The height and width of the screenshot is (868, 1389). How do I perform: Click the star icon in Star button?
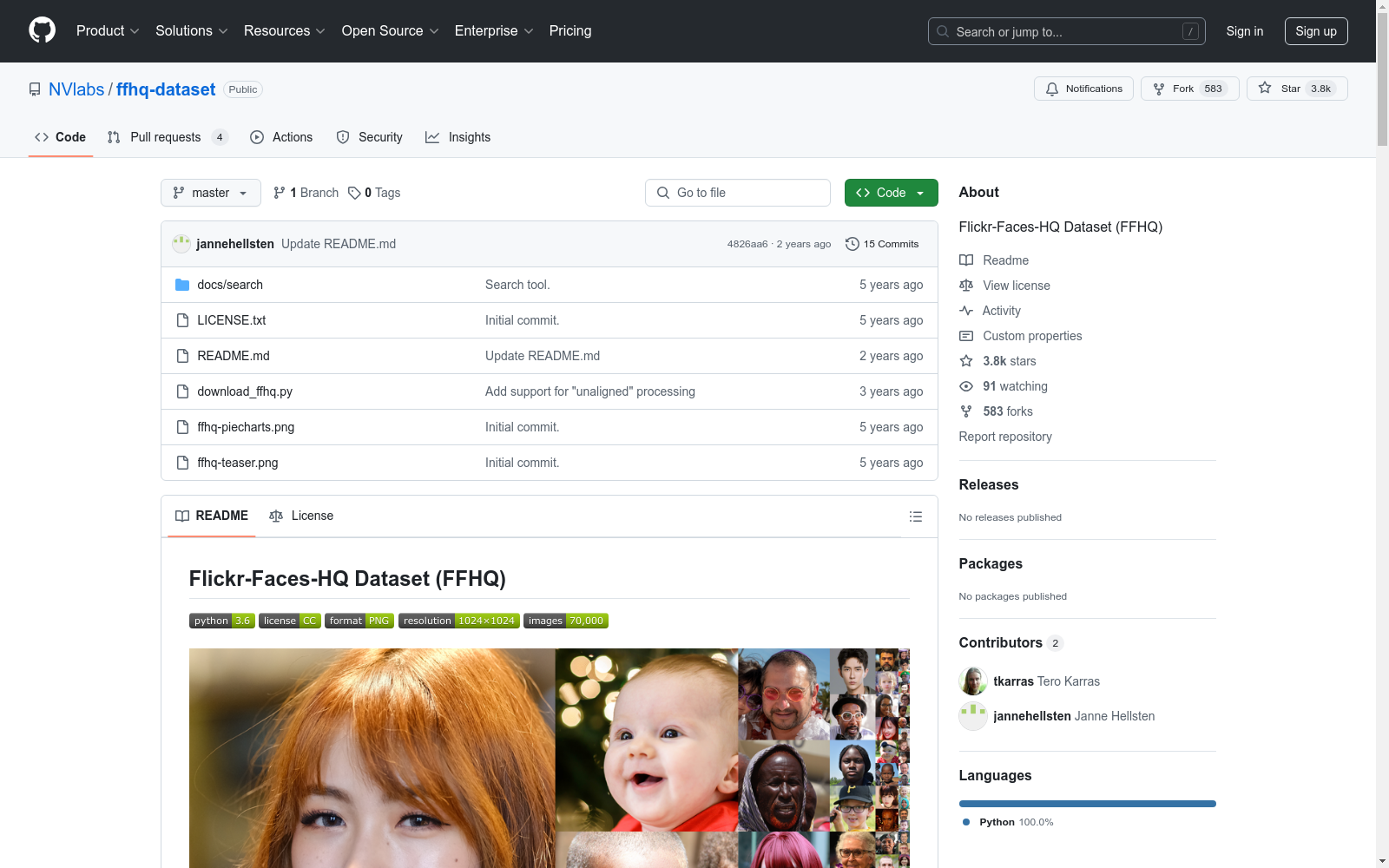(1265, 89)
